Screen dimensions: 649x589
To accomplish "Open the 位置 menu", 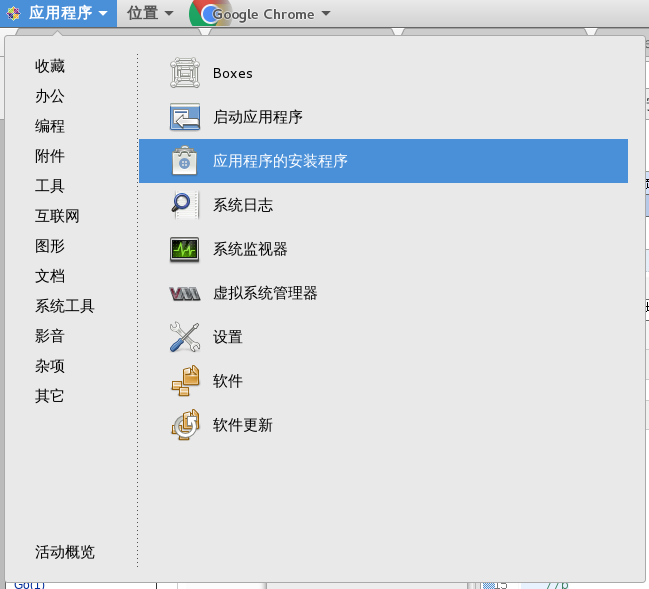I will (x=150, y=13).
